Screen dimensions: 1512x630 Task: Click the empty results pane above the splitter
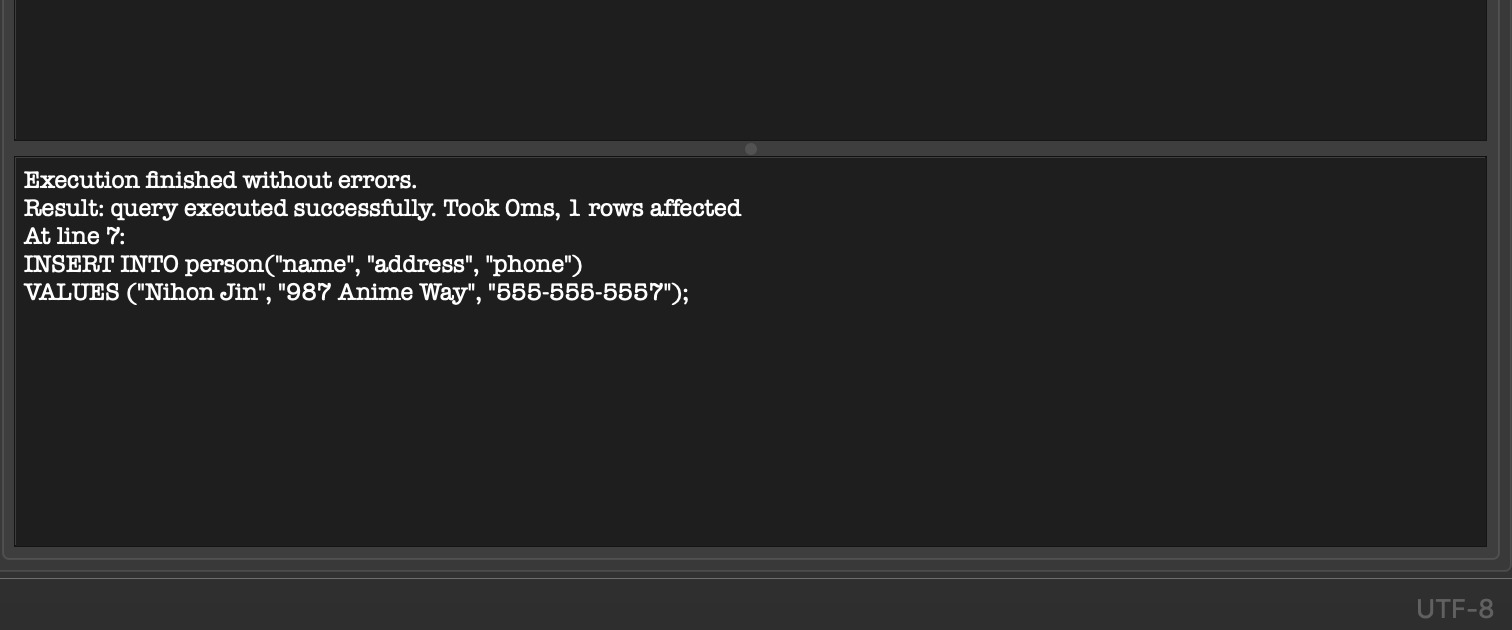point(750,70)
